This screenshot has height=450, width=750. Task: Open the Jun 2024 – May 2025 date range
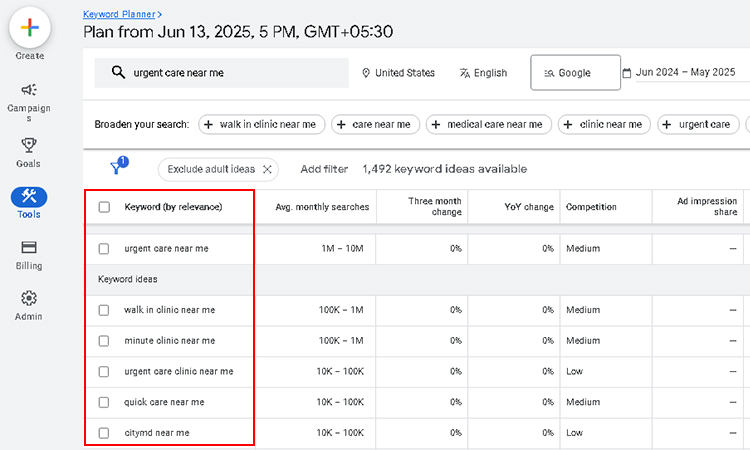coord(679,73)
